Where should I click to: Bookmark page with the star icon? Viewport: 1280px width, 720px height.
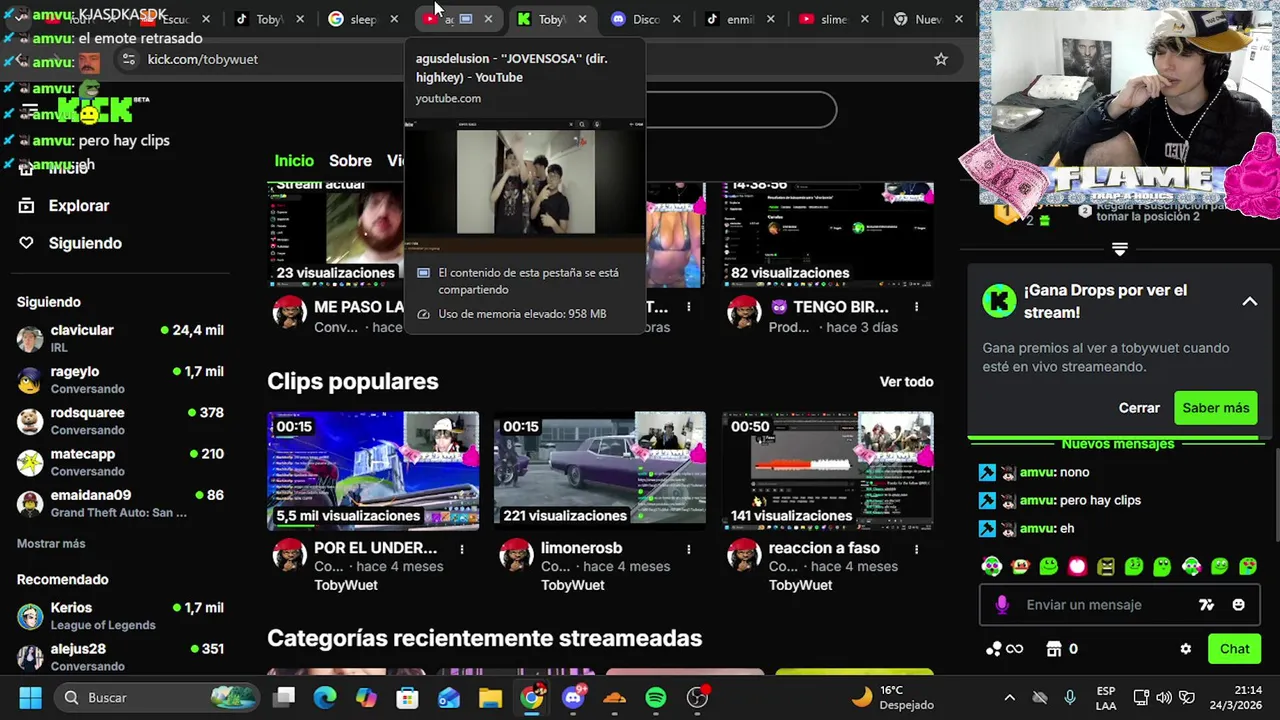click(940, 59)
